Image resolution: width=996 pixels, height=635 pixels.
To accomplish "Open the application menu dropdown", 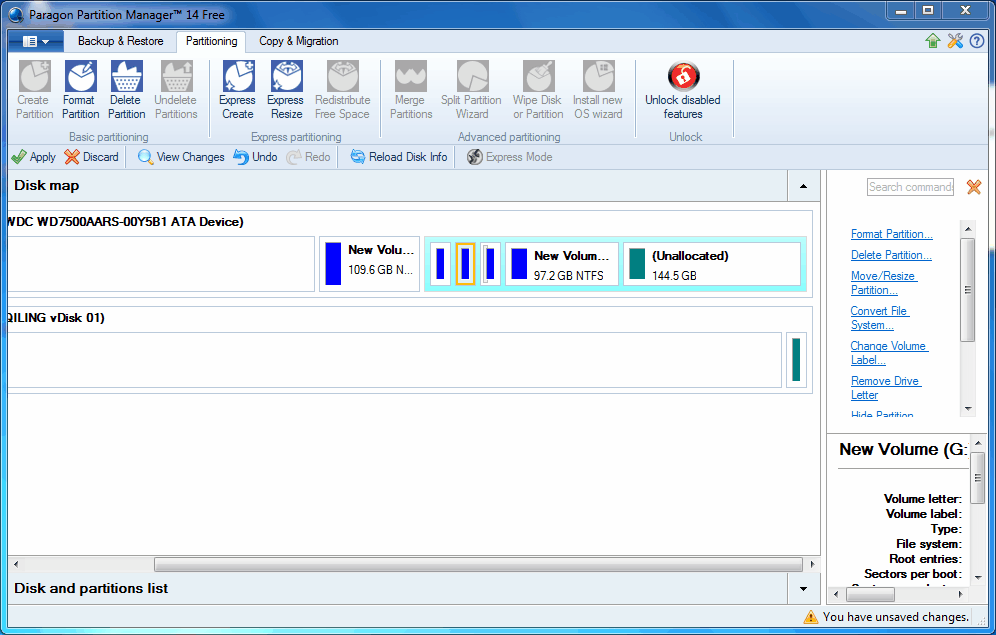I will point(36,41).
